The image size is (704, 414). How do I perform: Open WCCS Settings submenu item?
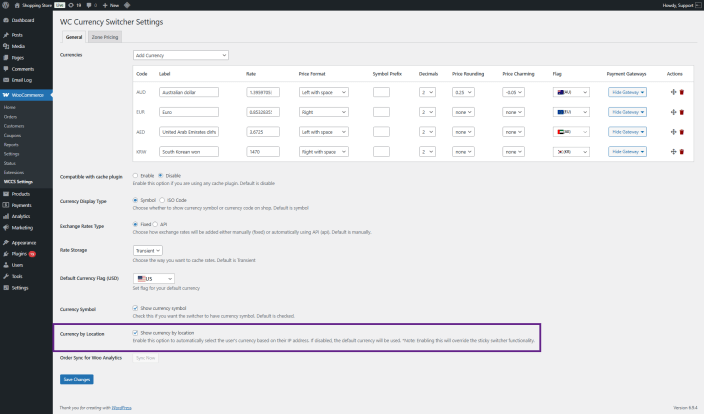[x=18, y=182]
